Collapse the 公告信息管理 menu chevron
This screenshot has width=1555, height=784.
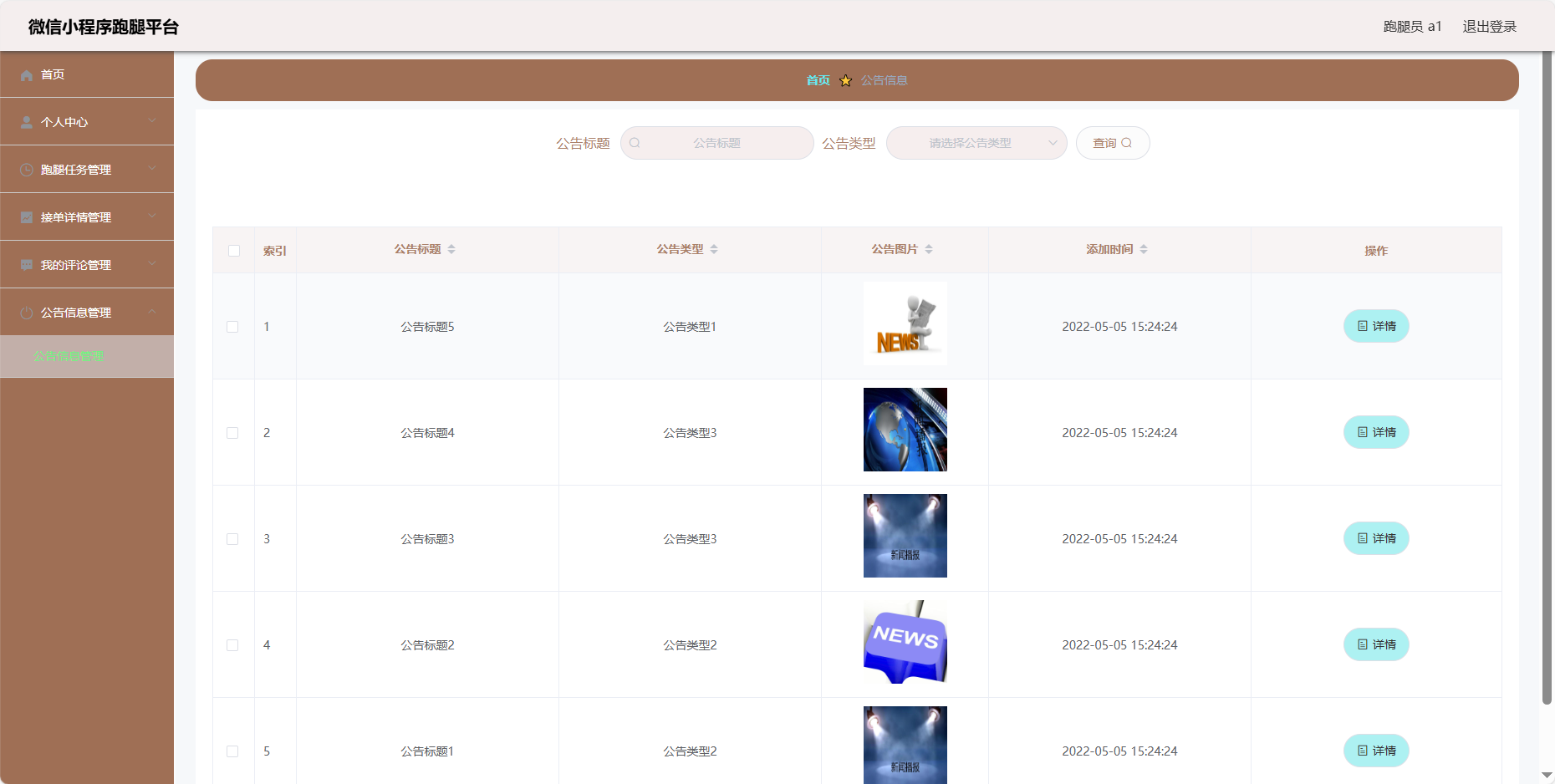[x=152, y=312]
